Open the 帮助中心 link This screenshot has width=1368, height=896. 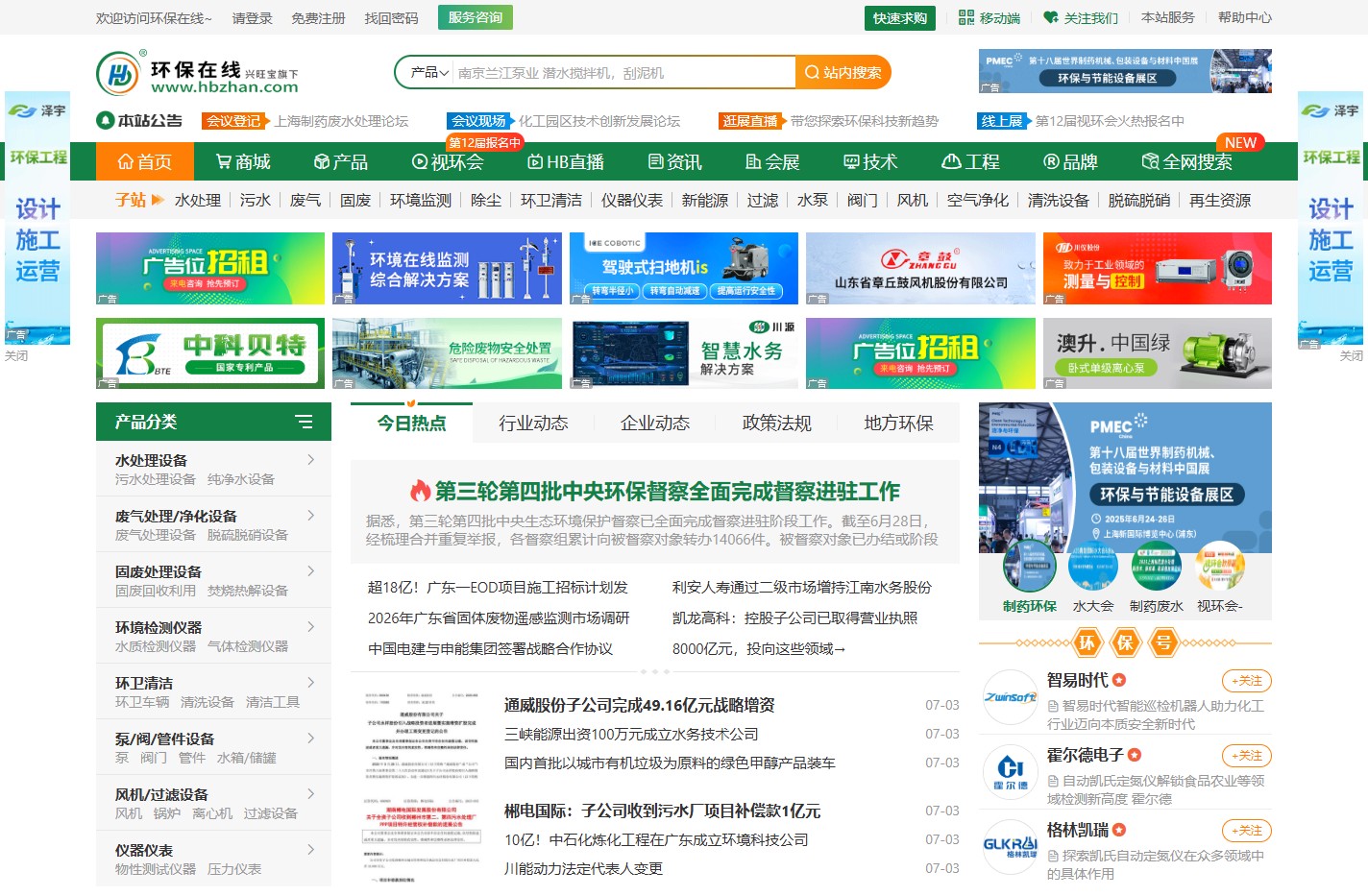click(x=1244, y=17)
